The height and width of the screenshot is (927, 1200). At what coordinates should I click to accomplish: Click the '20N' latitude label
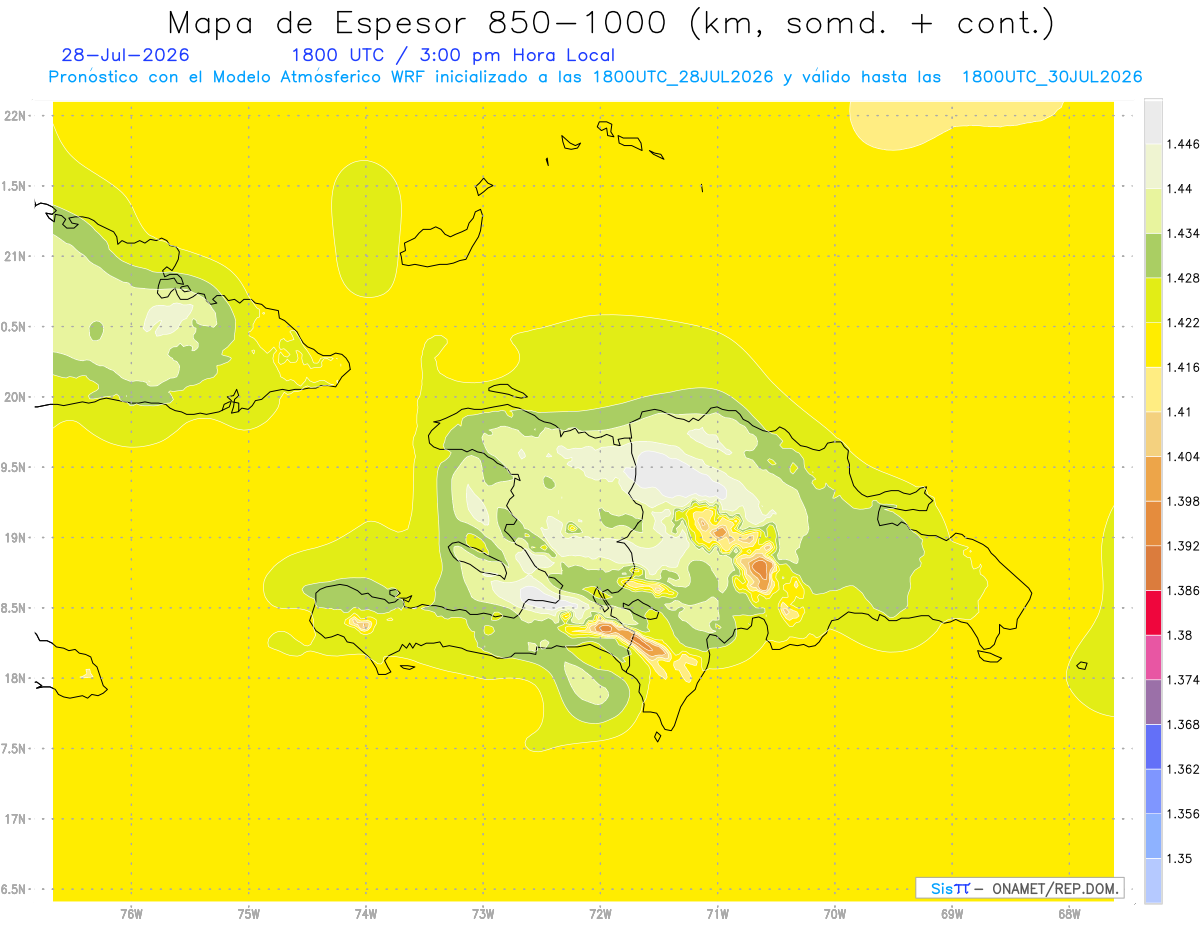(x=14, y=397)
